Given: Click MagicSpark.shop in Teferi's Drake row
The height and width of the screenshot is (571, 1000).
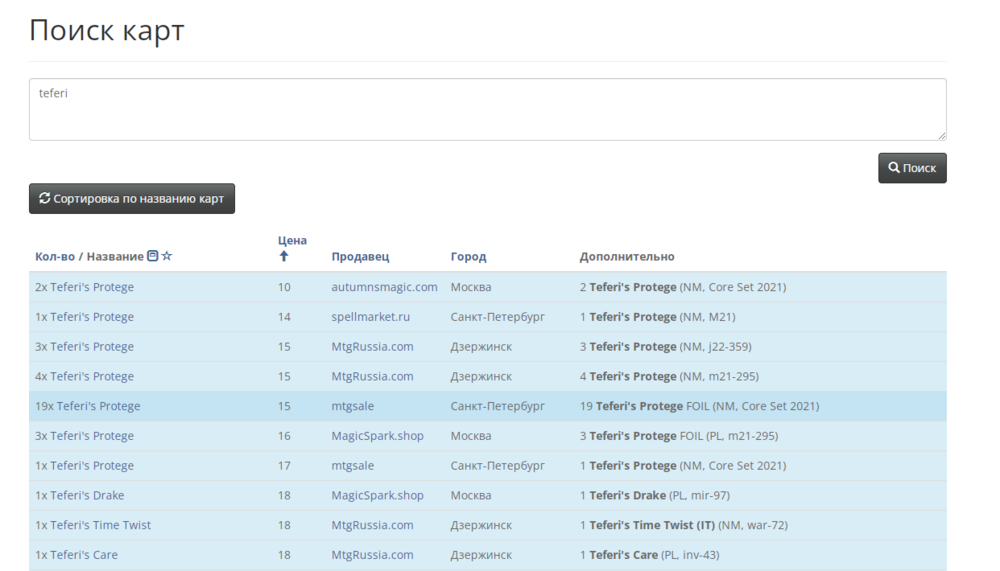Looking at the screenshot, I should pyautogui.click(x=377, y=495).
